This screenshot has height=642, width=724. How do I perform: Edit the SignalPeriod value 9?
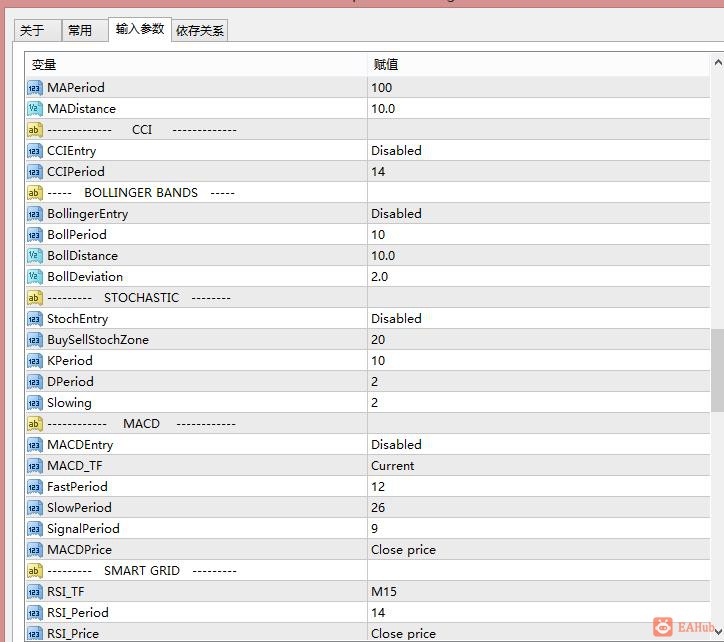538,529
